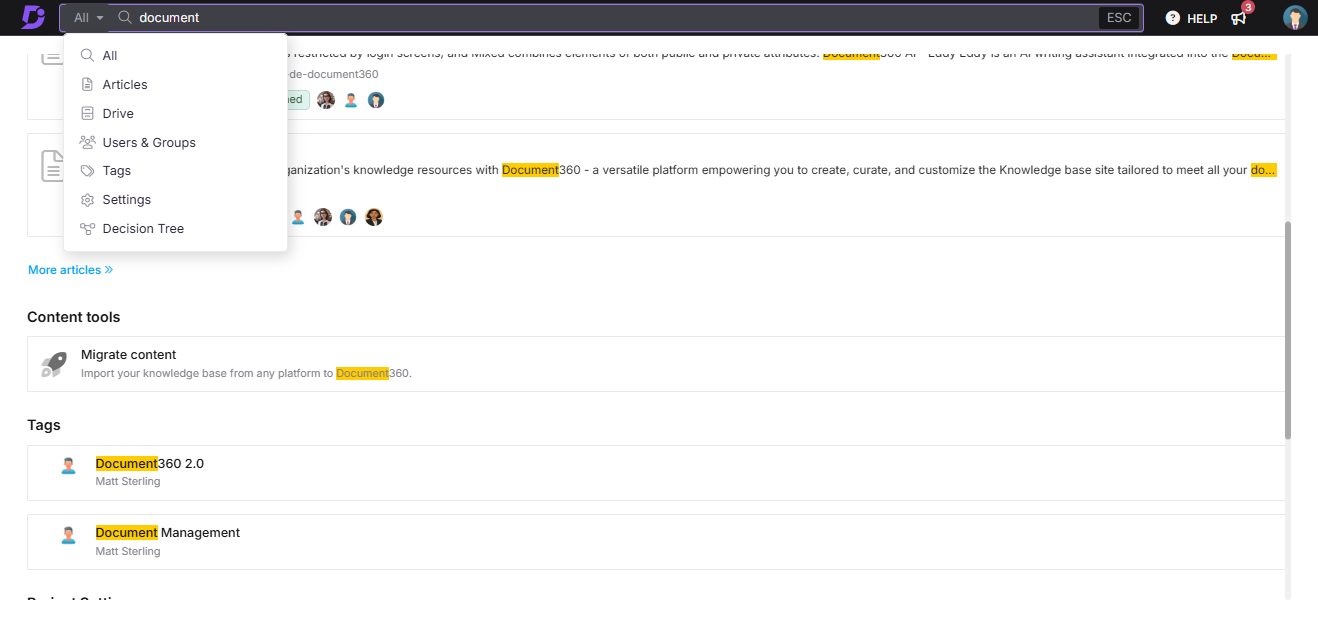The height and width of the screenshot is (619, 1318).
Task: Click the Tags section heading
Action: (44, 425)
